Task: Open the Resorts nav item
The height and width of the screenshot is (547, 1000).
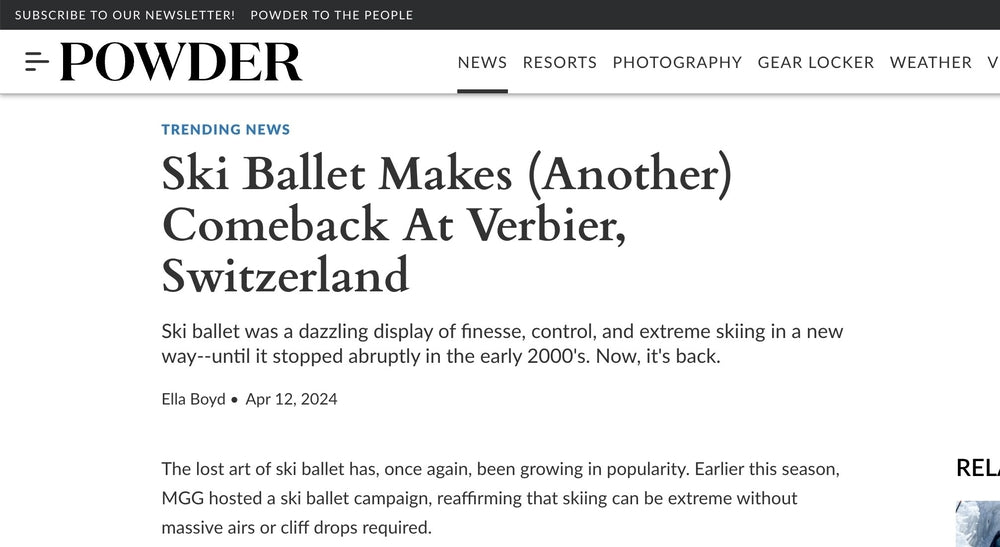Action: (559, 62)
